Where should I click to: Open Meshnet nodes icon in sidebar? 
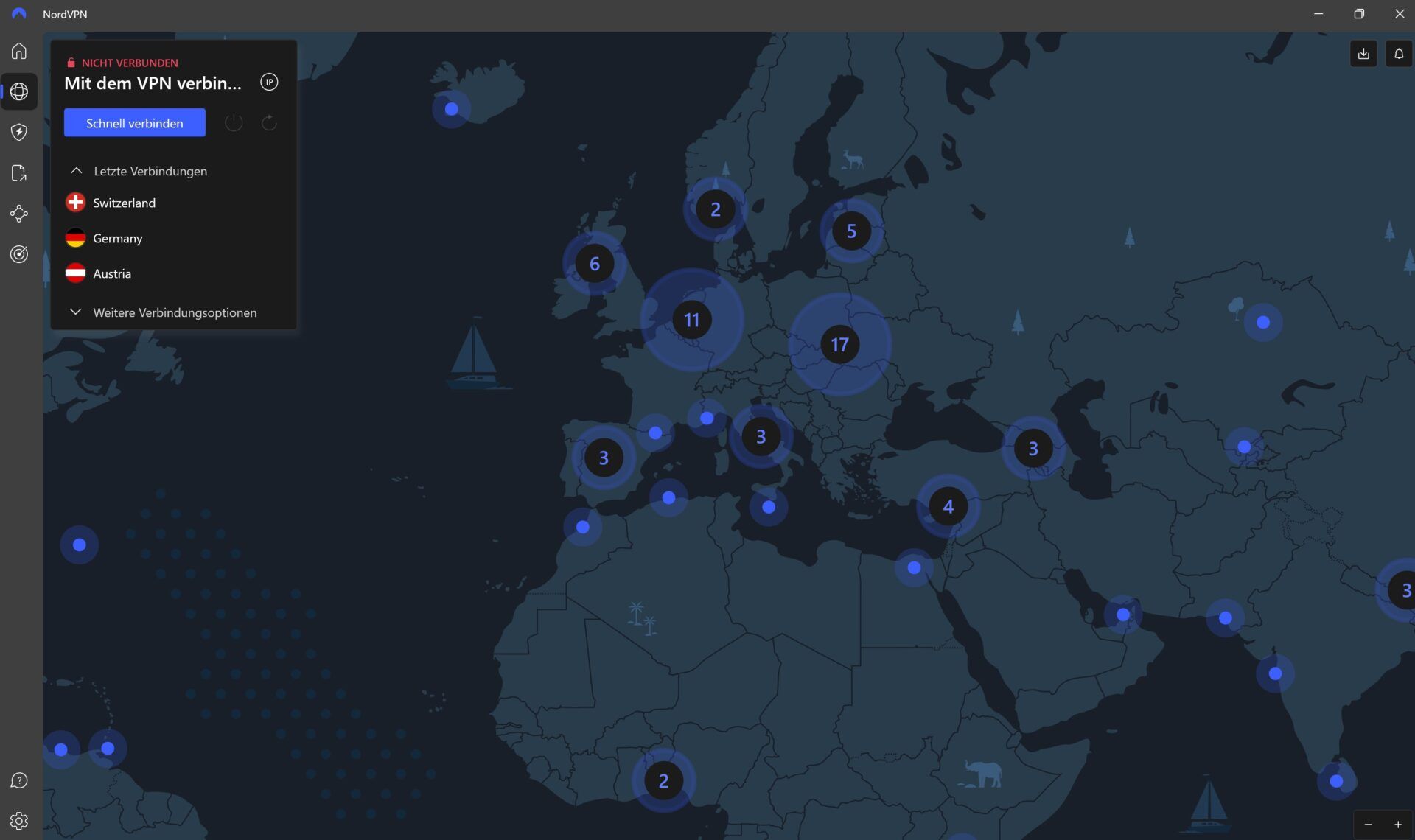click(19, 214)
